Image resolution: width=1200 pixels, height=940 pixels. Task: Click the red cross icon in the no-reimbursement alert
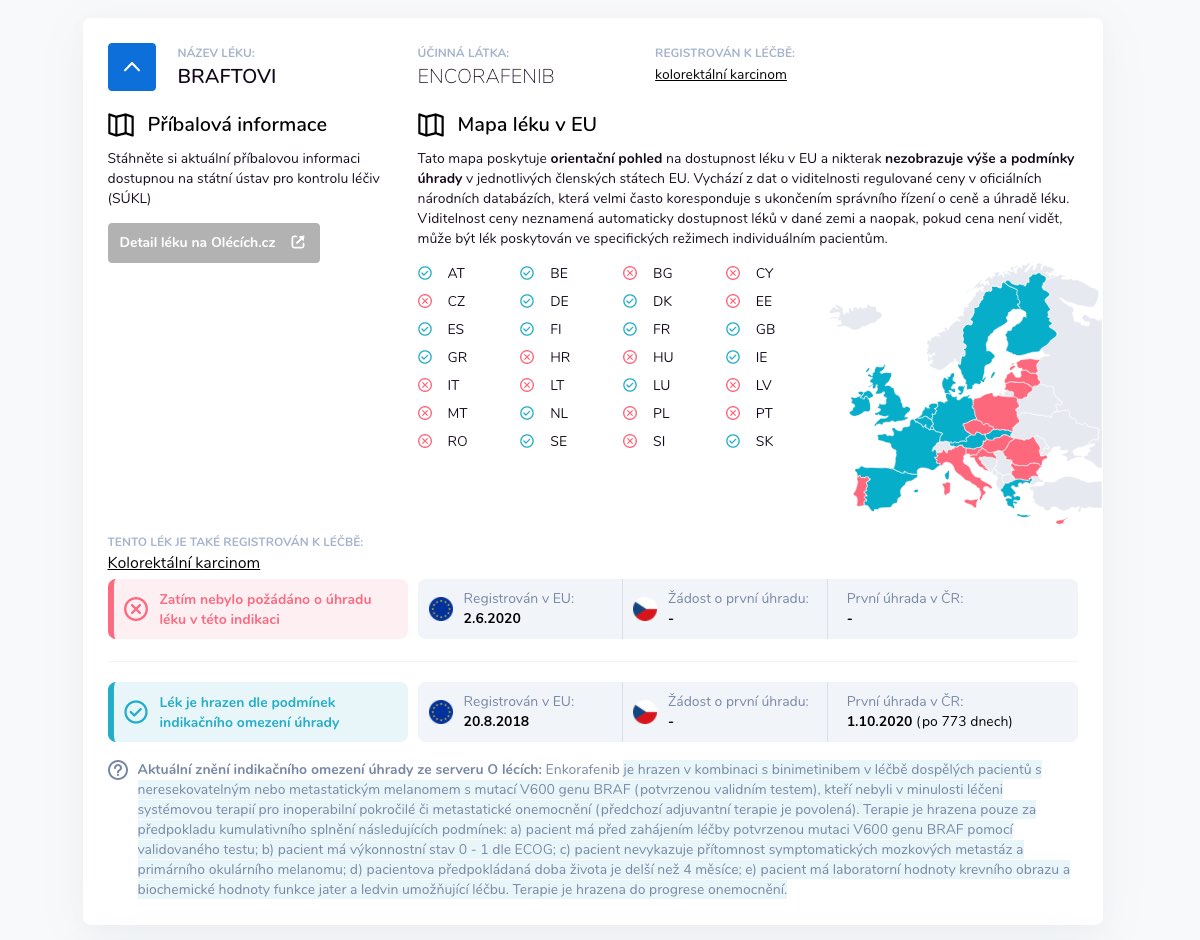136,609
